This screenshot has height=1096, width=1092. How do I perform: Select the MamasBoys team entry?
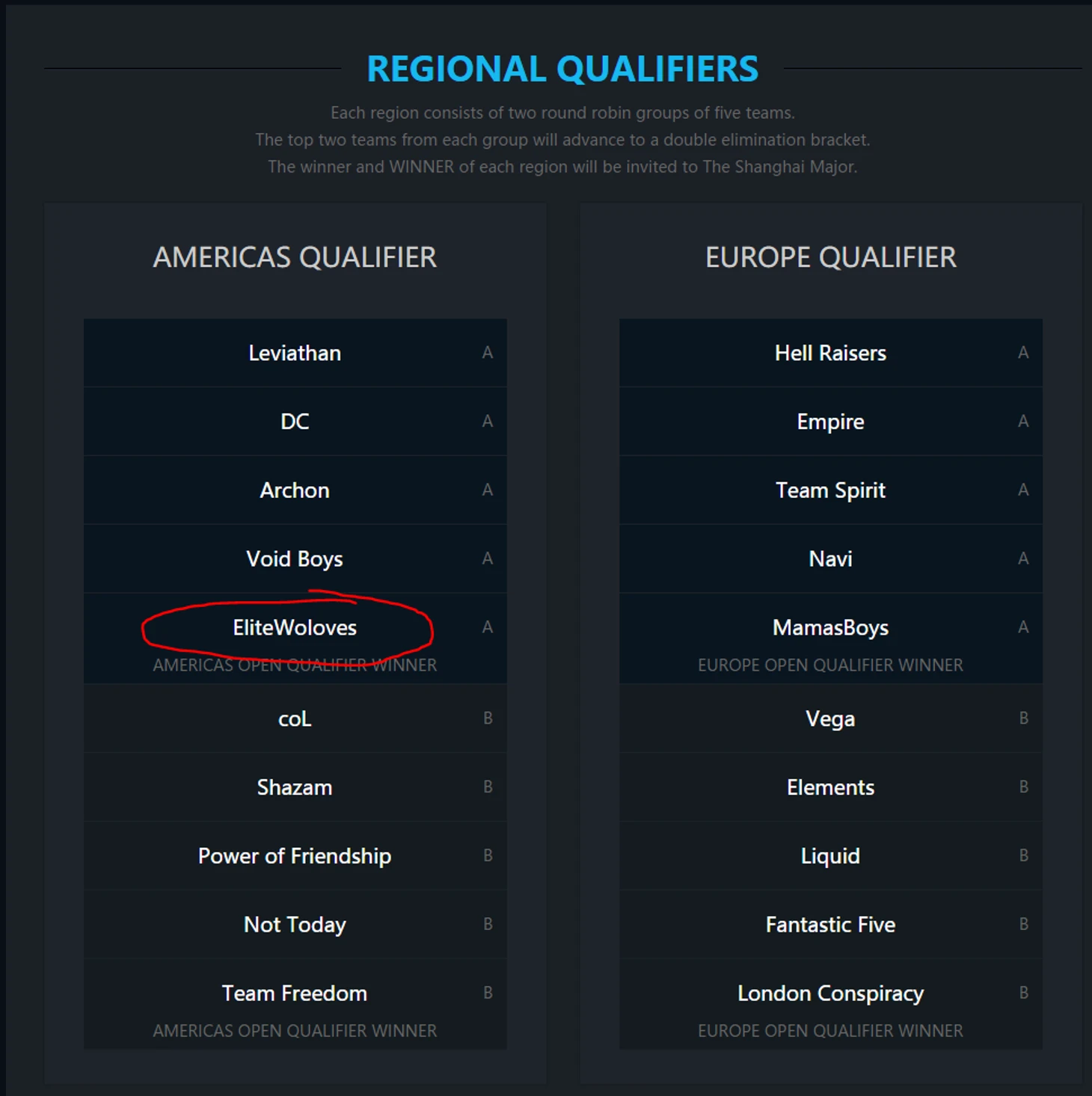click(x=830, y=628)
